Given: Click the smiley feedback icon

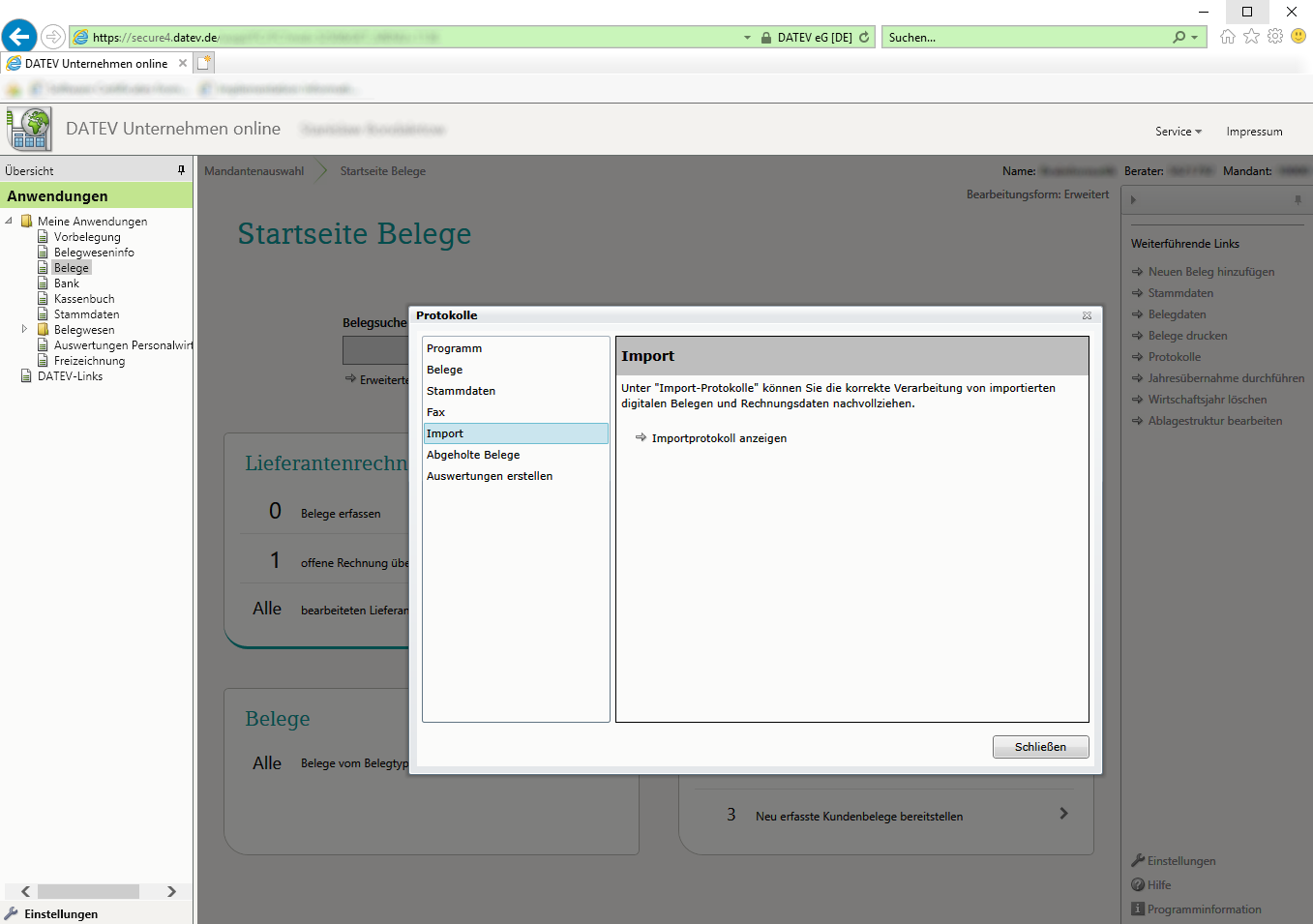Looking at the screenshot, I should (1298, 36).
